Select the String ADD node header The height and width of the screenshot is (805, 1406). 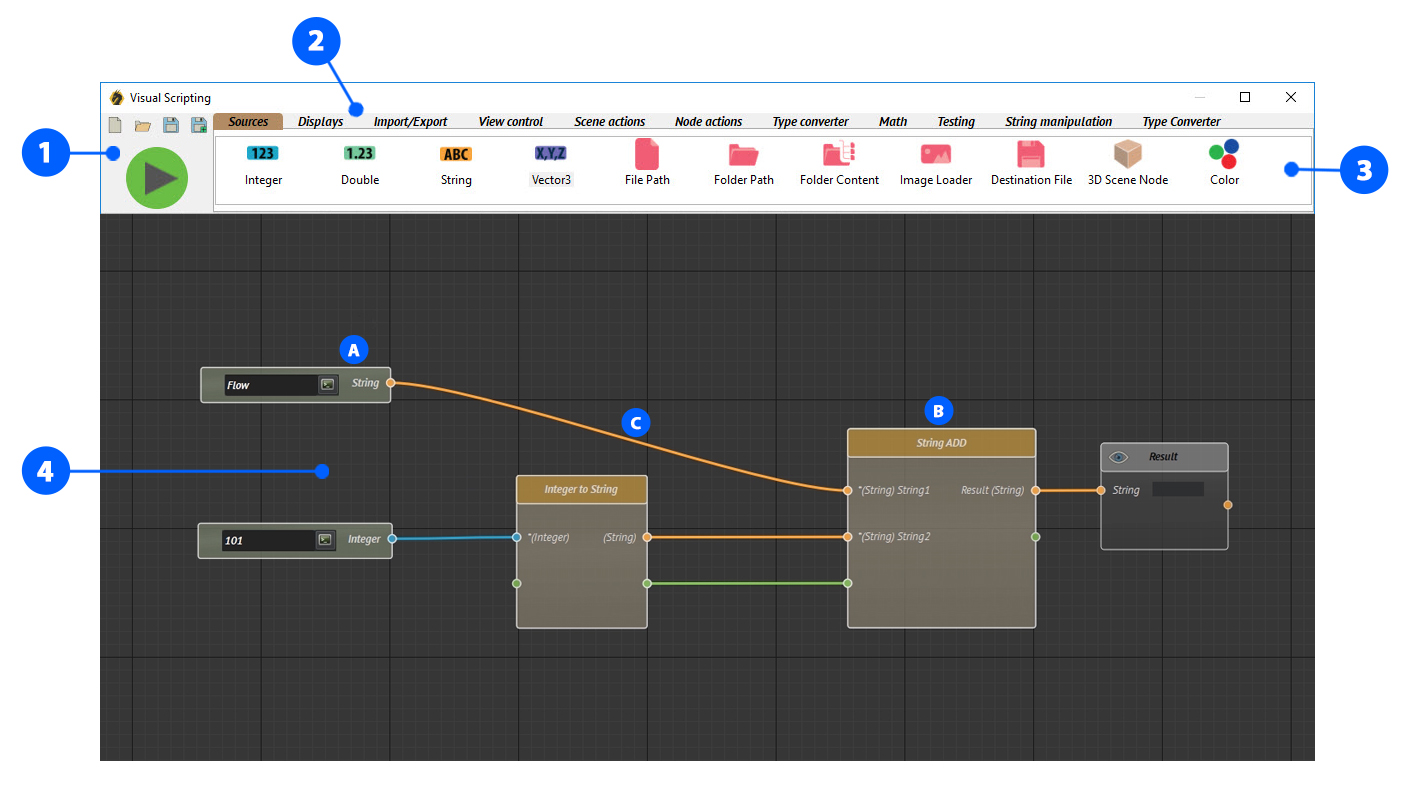point(941,443)
